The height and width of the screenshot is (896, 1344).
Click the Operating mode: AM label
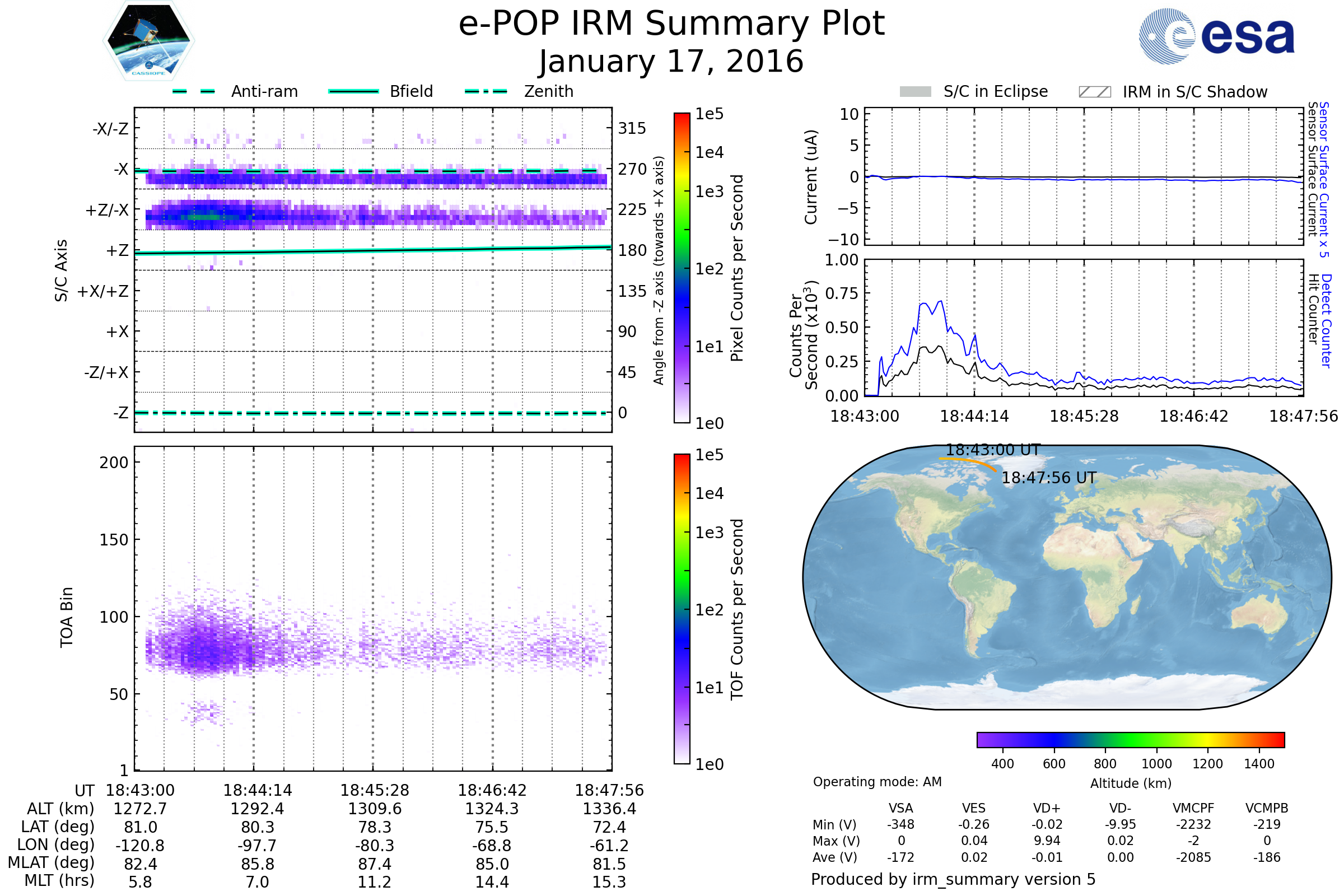[877, 782]
